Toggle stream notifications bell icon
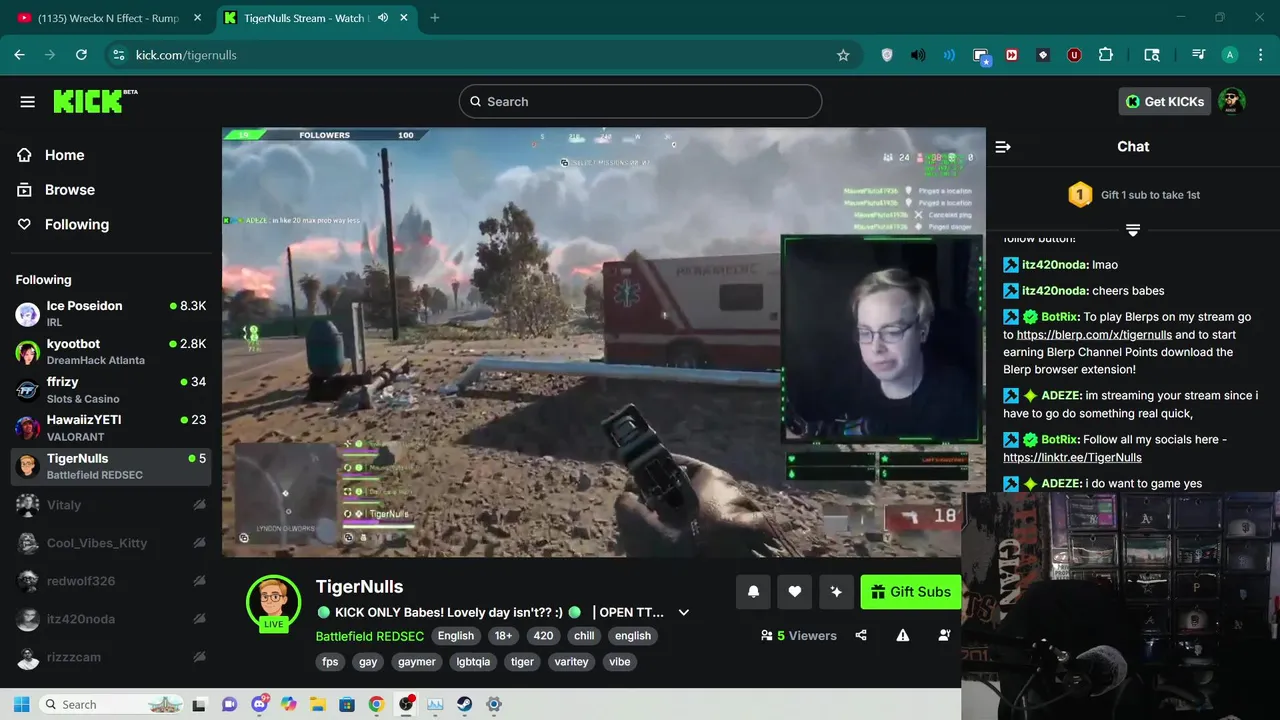The height and width of the screenshot is (720, 1280). click(753, 592)
